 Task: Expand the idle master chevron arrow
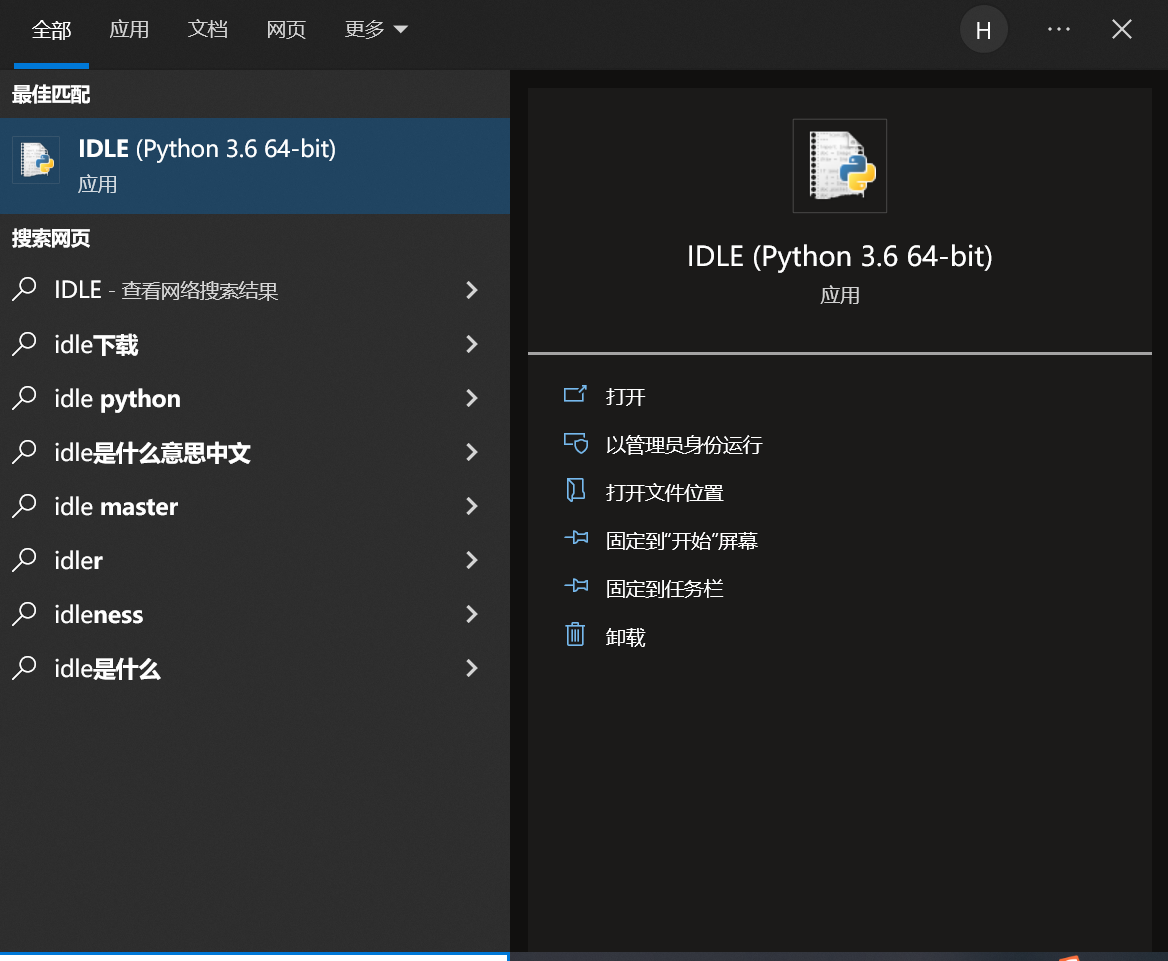coord(471,506)
